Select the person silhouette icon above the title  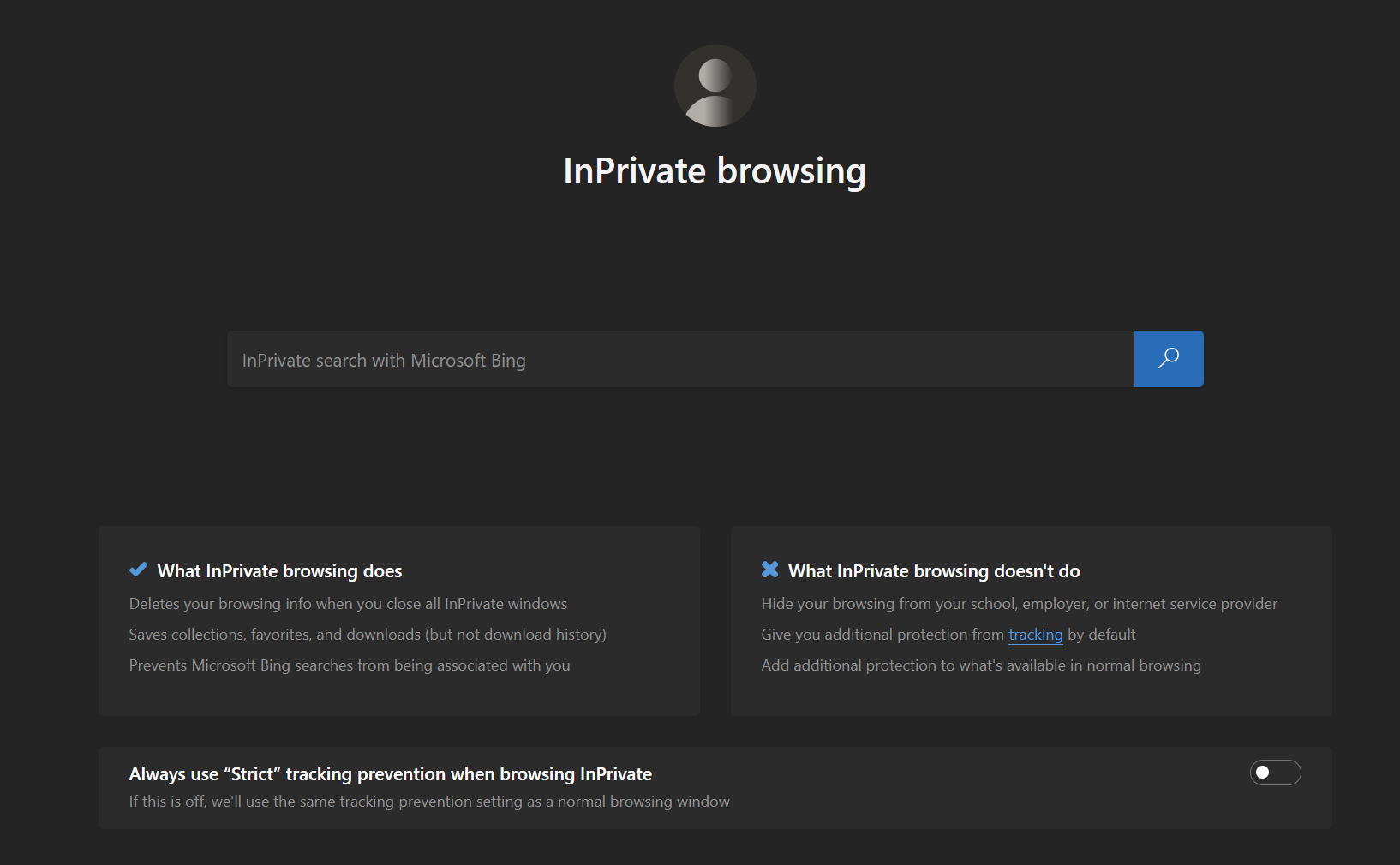point(715,85)
